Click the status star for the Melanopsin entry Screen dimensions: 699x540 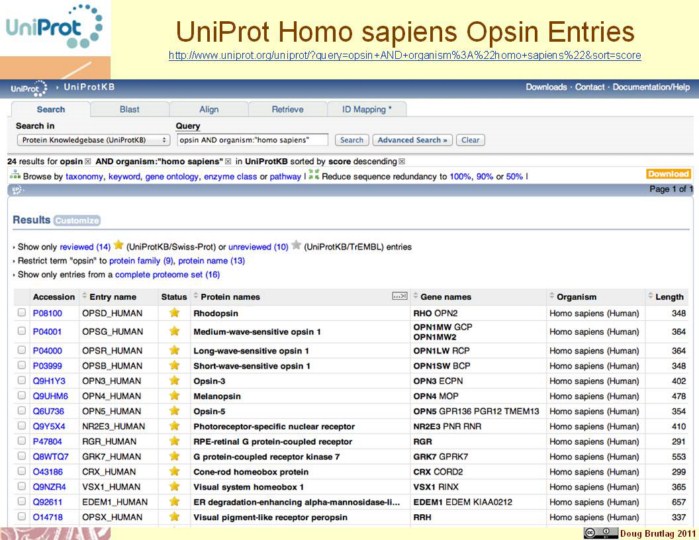pyautogui.click(x=174, y=396)
